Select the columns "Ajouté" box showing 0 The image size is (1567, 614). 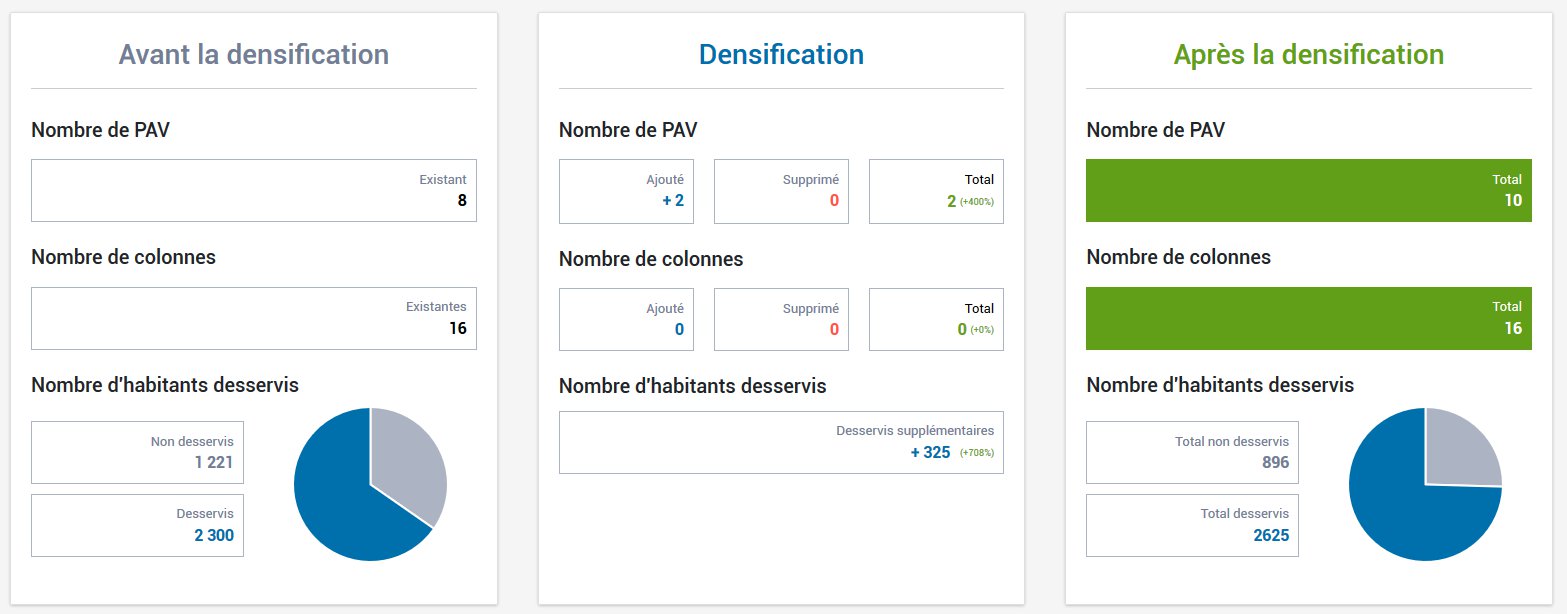pyautogui.click(x=626, y=319)
